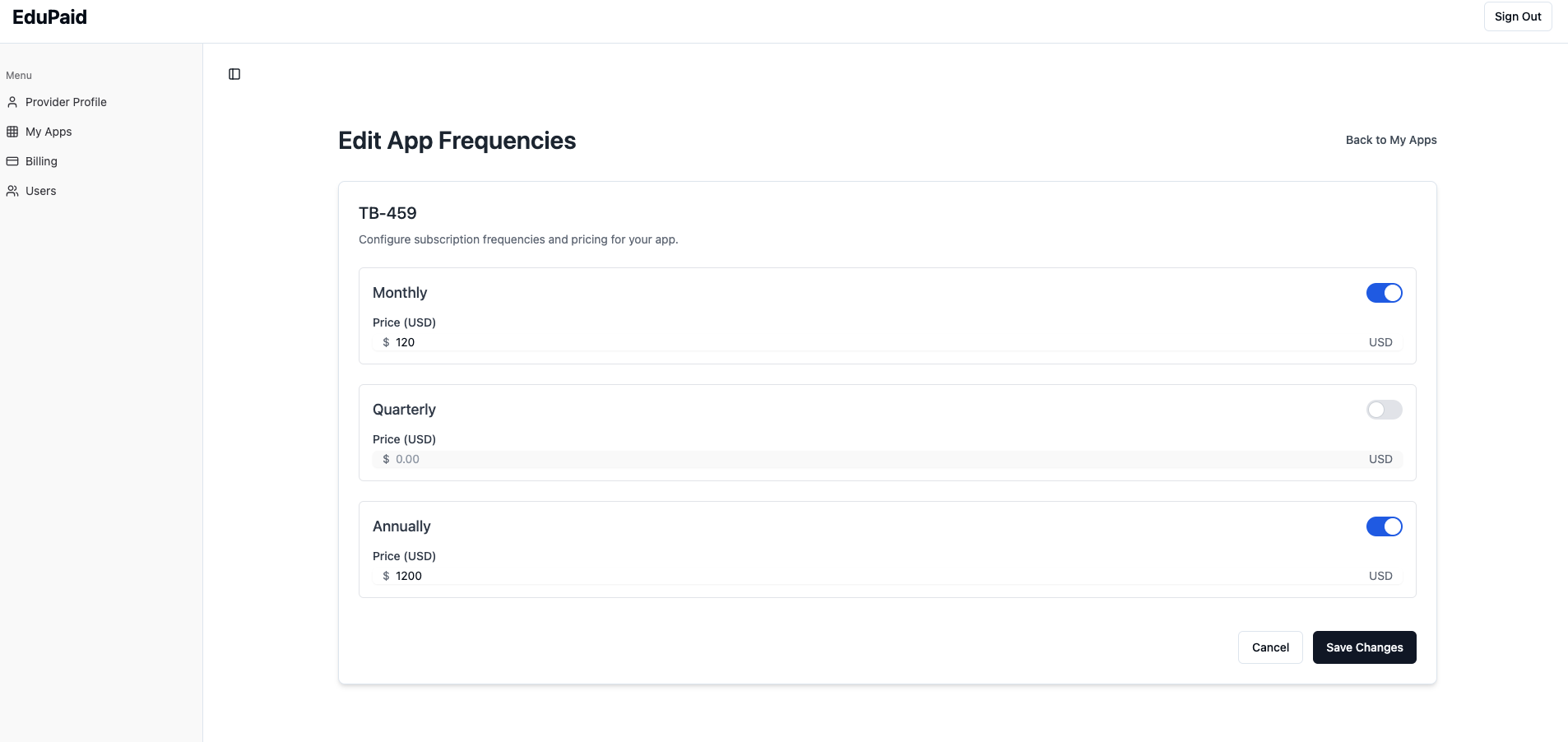Click the Provider Profile person icon
Image resolution: width=1568 pixels, height=742 pixels.
tap(12, 102)
